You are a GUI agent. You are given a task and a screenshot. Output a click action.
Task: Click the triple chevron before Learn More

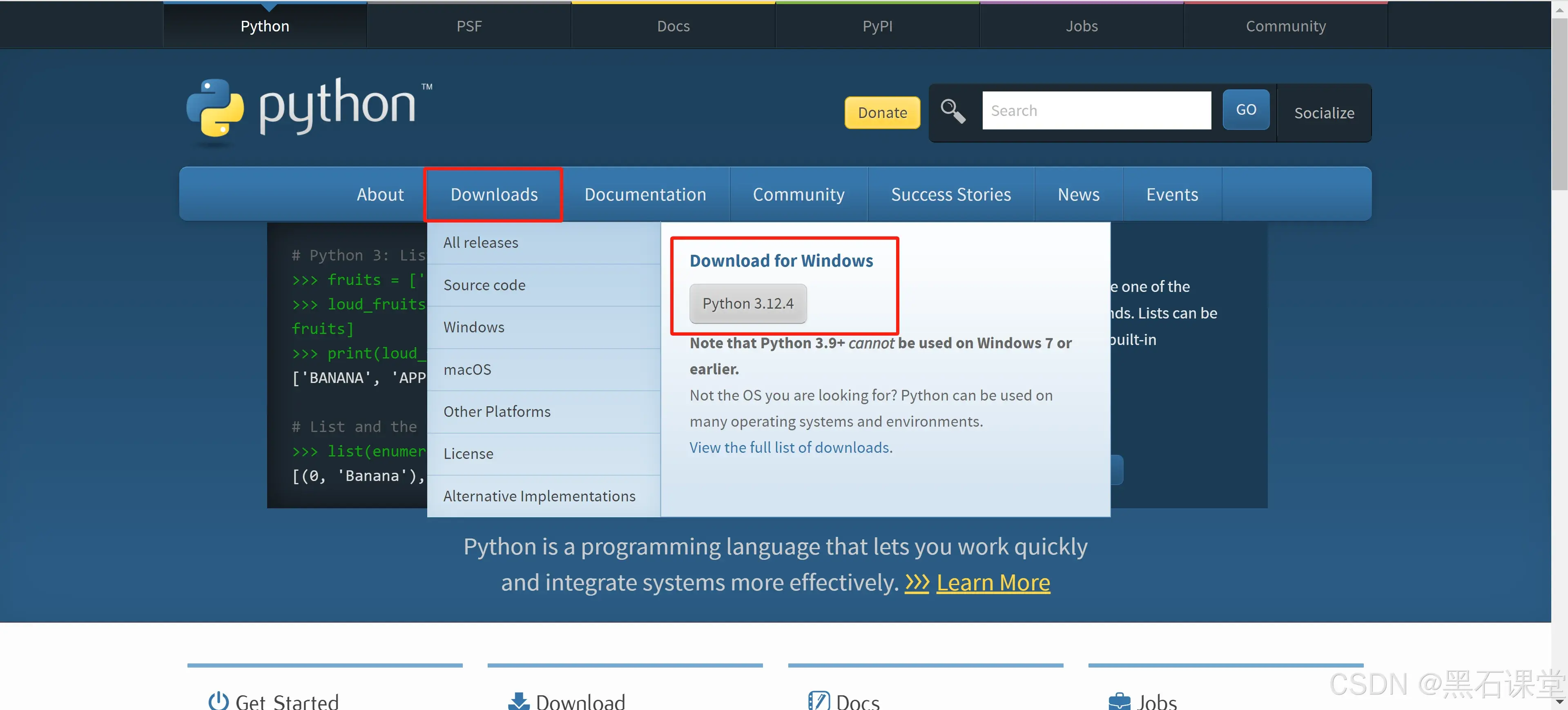(917, 582)
